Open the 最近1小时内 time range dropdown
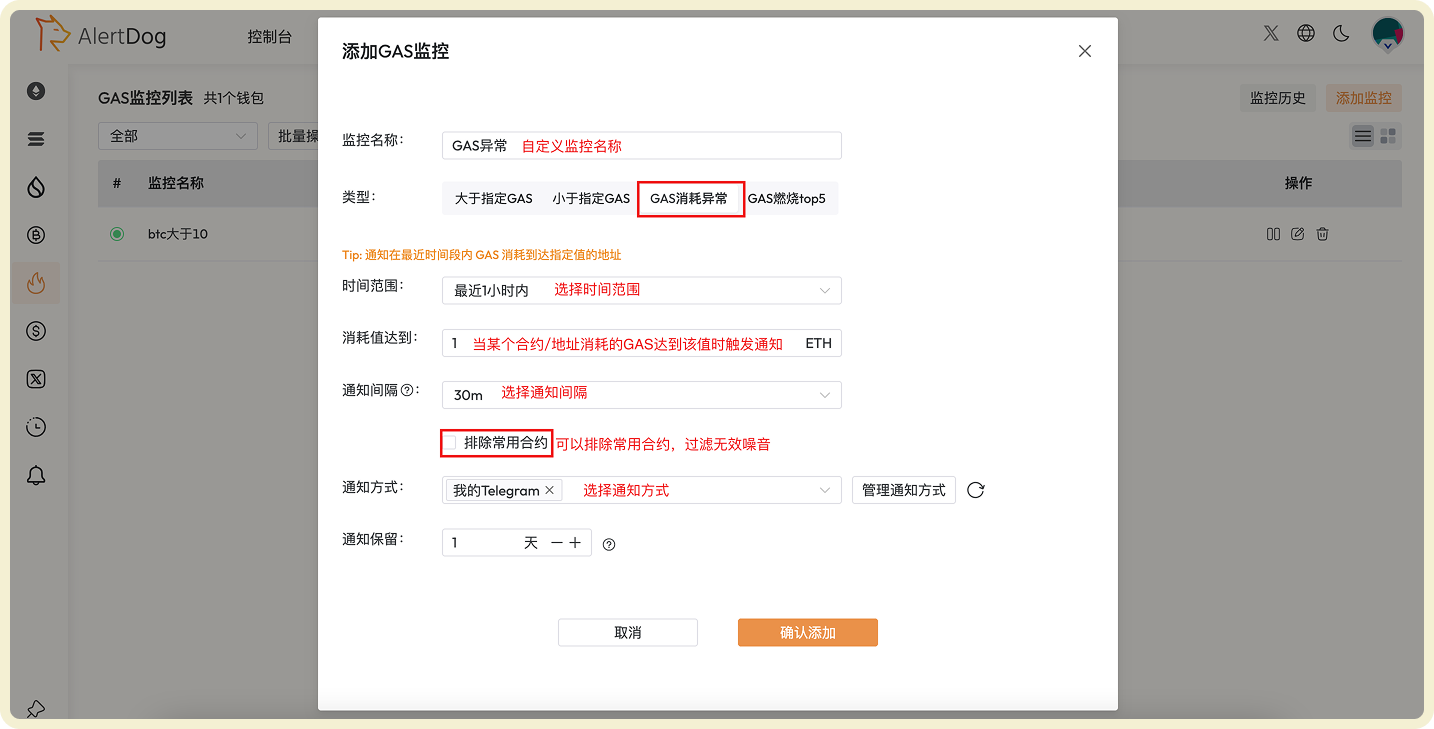Viewport: 1434px width, 729px height. coord(641,290)
